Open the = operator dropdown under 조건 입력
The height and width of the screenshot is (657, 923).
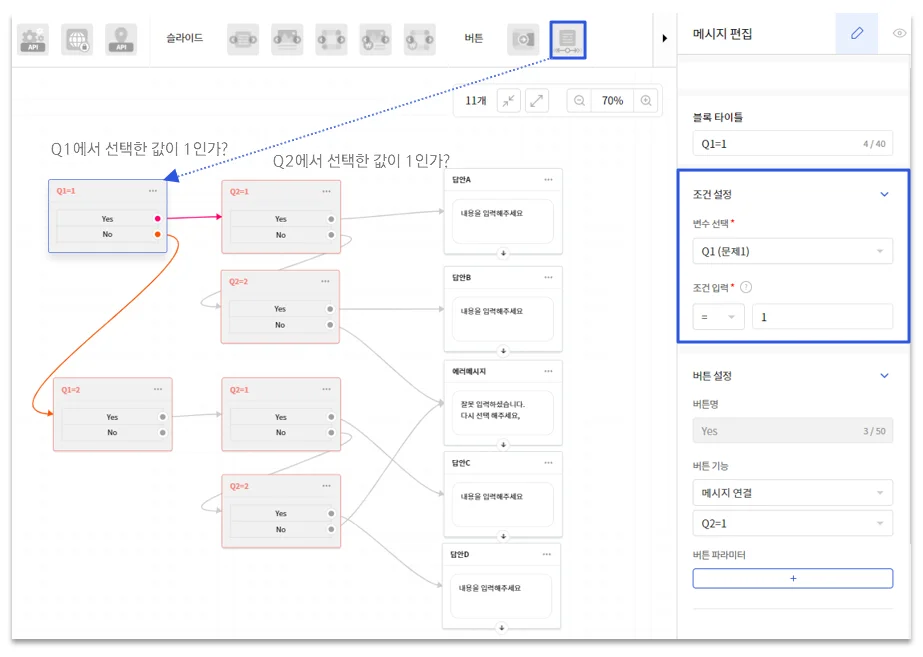(x=717, y=316)
